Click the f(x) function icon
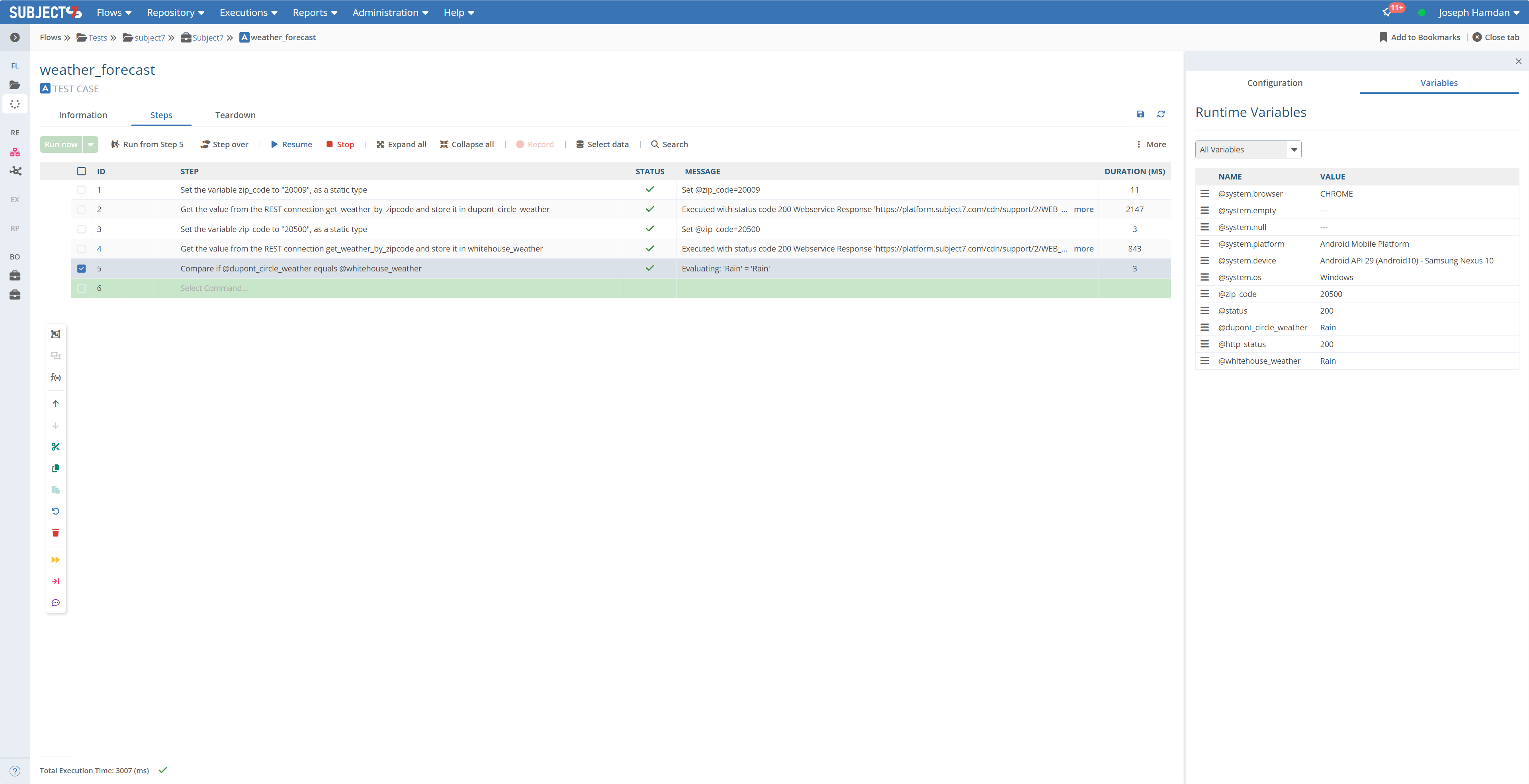Viewport: 1529px width, 784px height. [x=56, y=377]
